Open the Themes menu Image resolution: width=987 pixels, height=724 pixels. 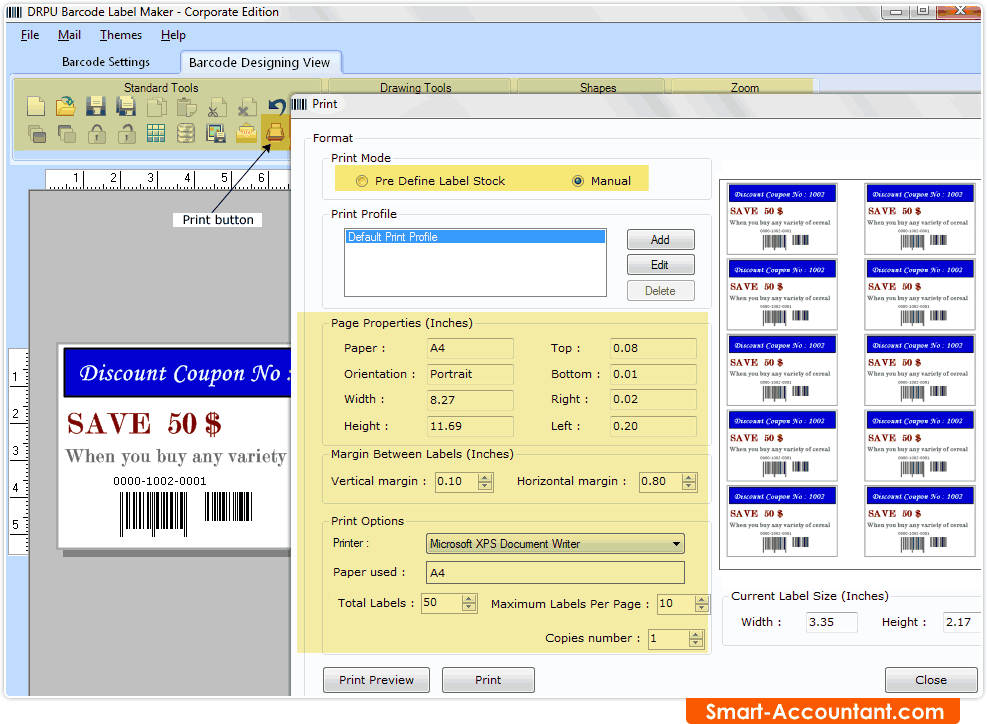click(120, 34)
